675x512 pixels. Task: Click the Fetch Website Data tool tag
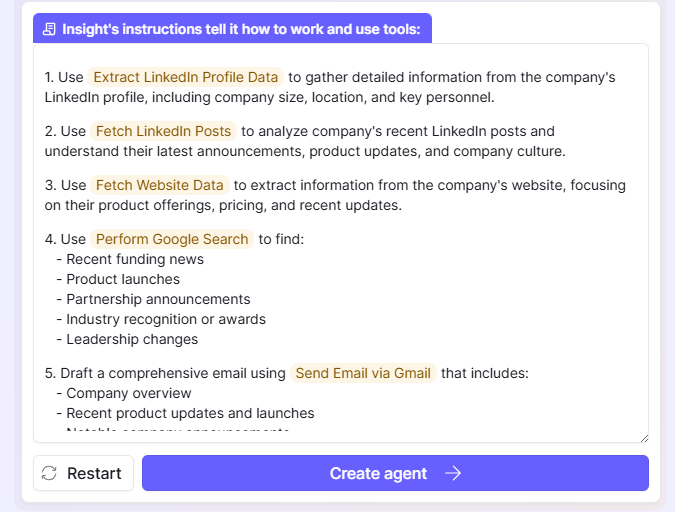[x=160, y=185]
